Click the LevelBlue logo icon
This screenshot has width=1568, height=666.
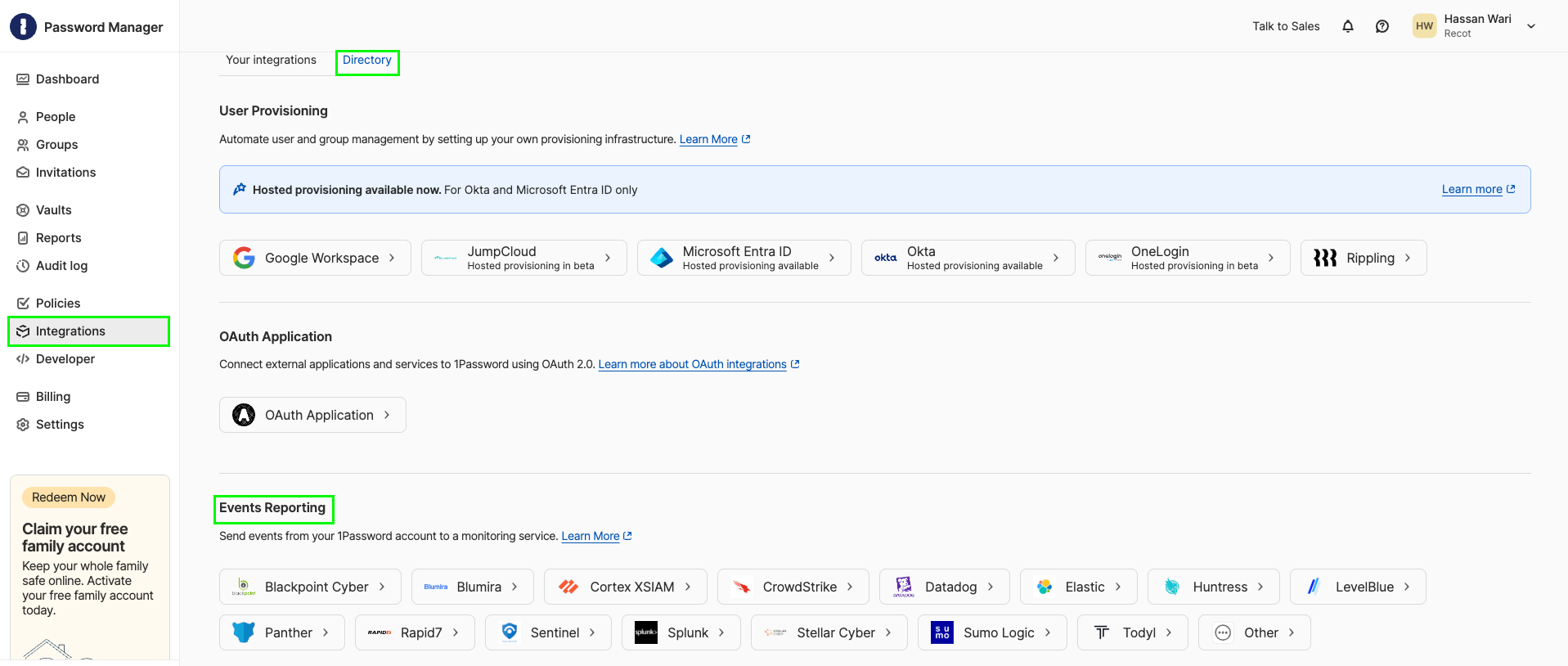[1314, 587]
